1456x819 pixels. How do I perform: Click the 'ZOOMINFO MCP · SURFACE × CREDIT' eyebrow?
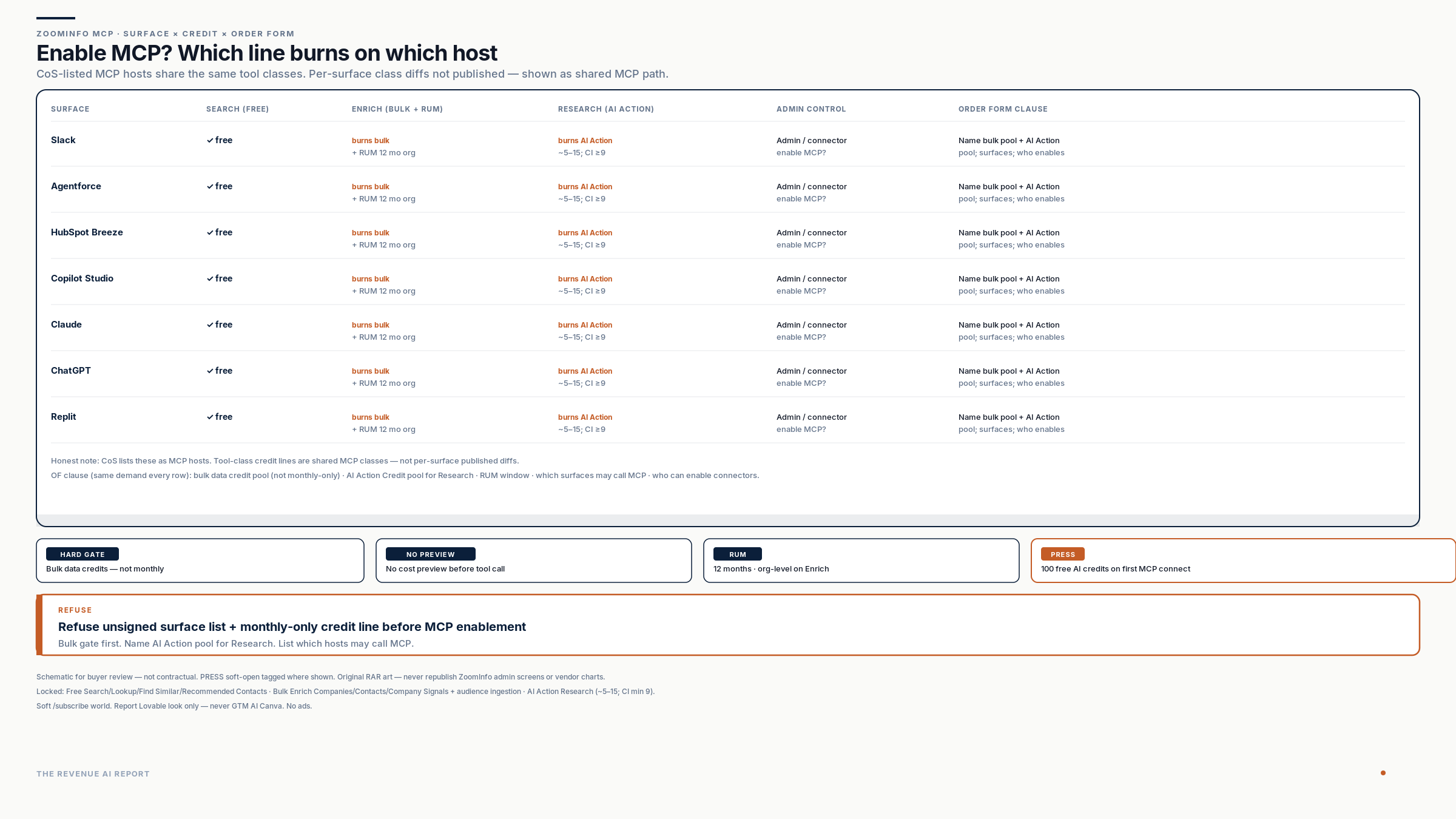pyautogui.click(x=166, y=34)
